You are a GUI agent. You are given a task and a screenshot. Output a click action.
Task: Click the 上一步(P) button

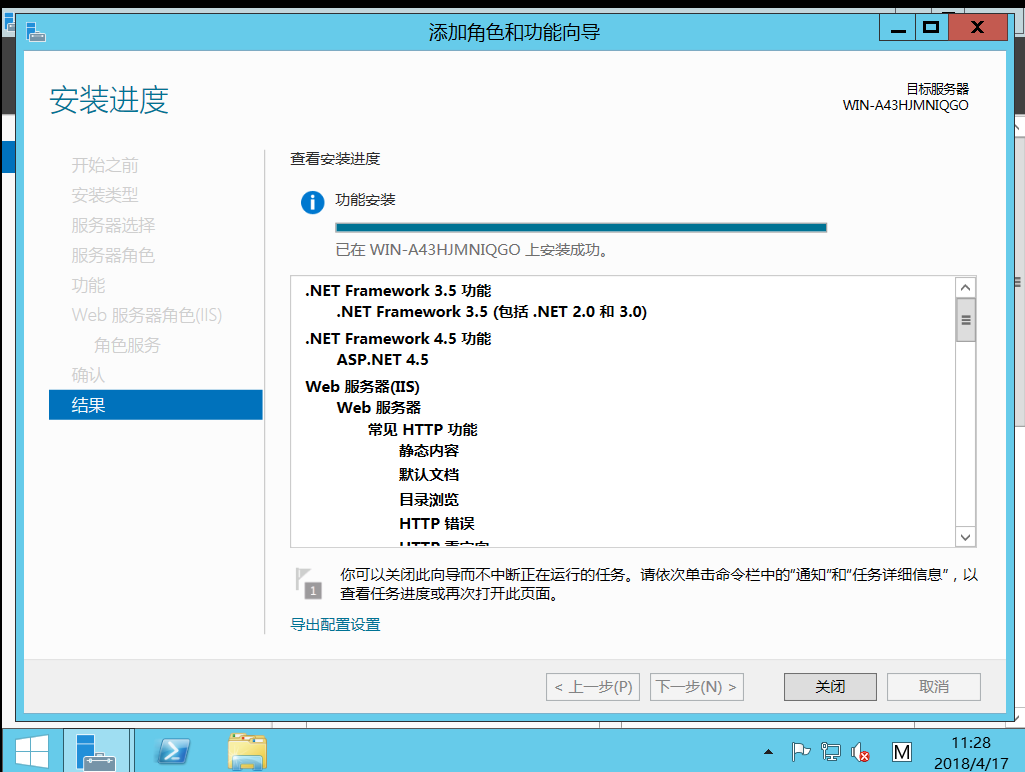pos(593,687)
